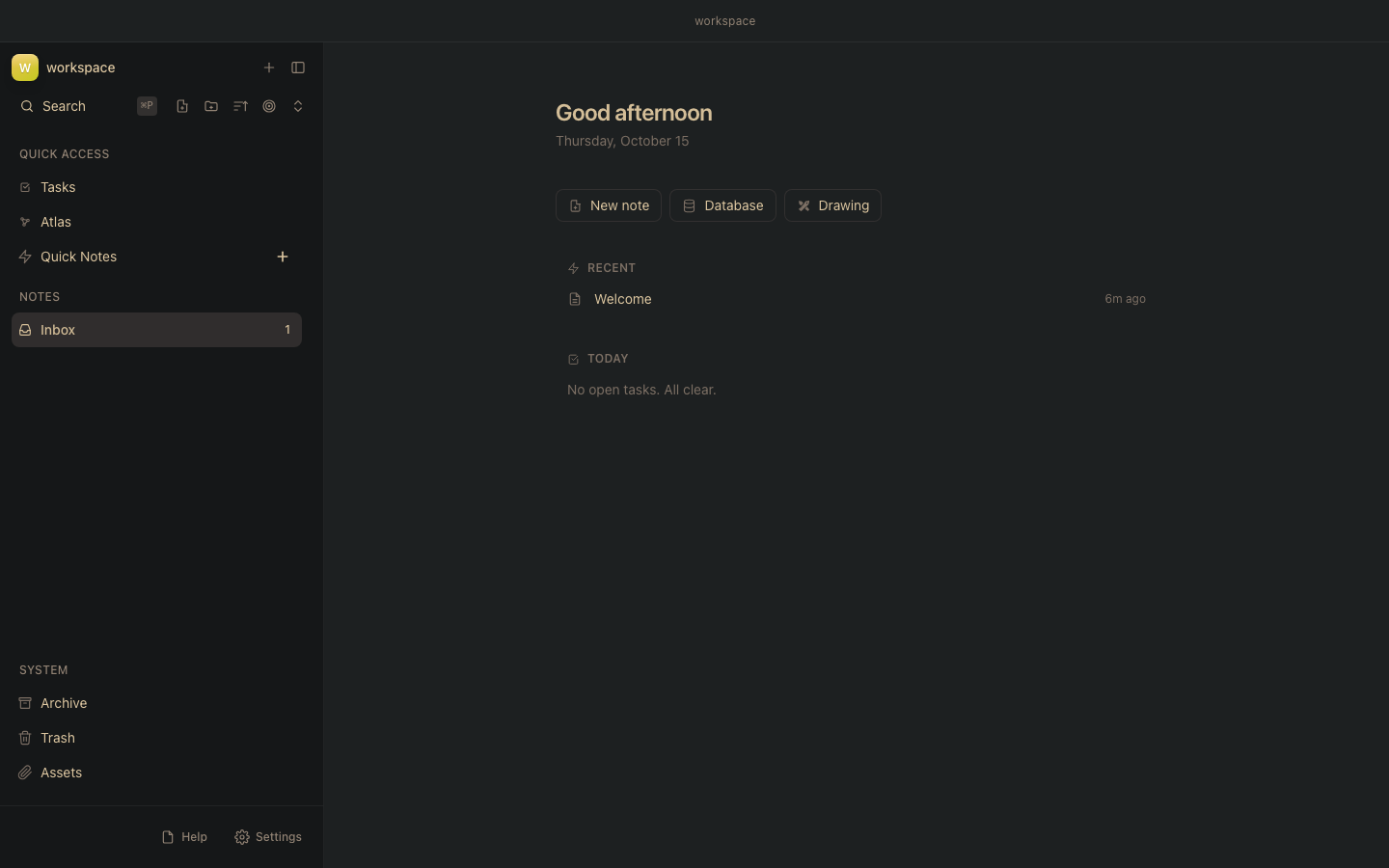Click the Quick Notes lightning icon
This screenshot has height=868, width=1389.
(25, 257)
